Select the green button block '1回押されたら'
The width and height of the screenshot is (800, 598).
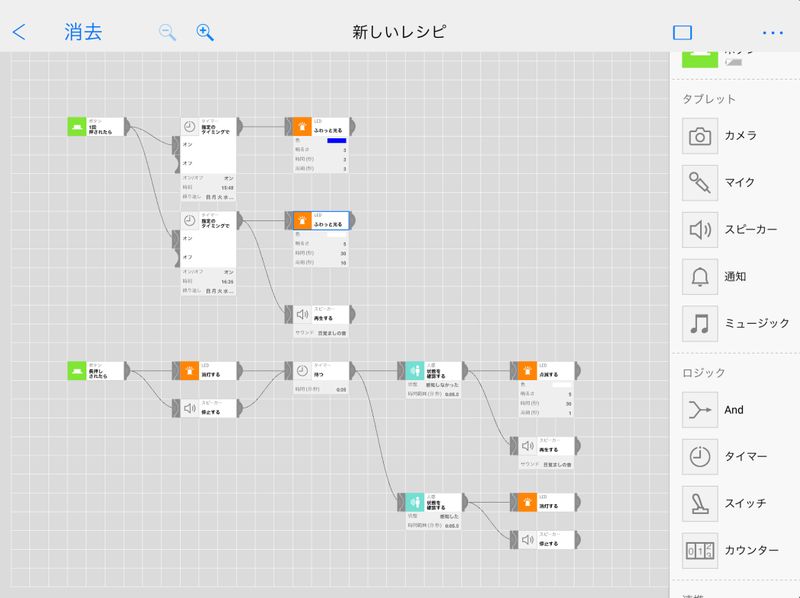tap(97, 126)
